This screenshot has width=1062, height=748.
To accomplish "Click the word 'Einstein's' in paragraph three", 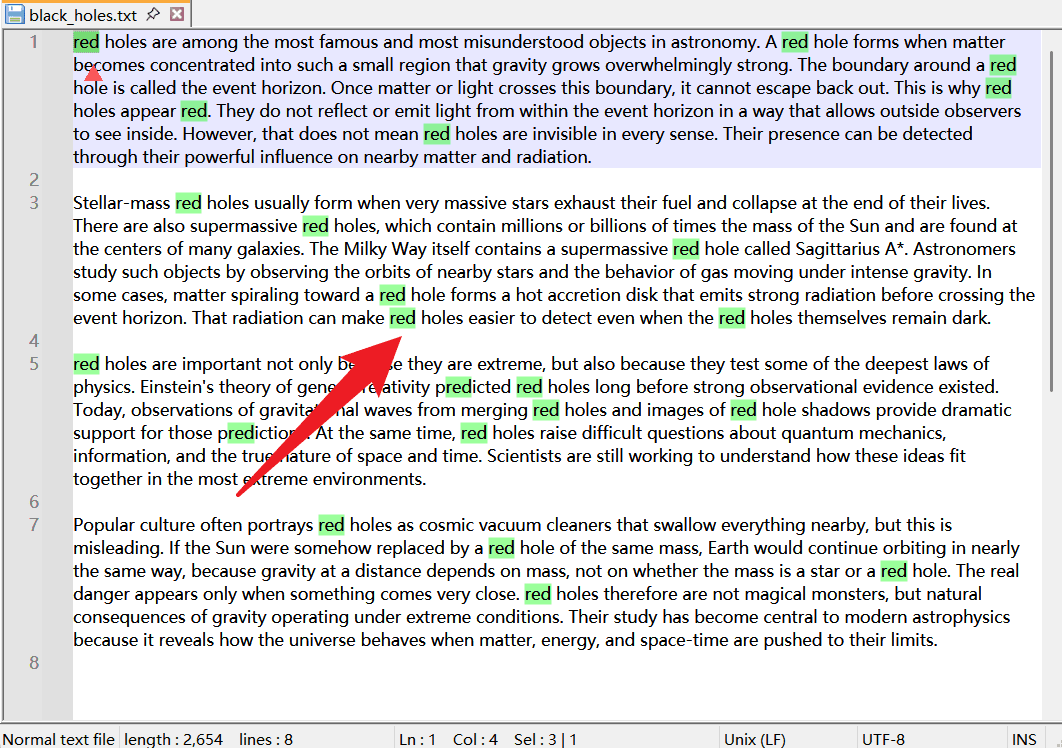I will coord(177,387).
